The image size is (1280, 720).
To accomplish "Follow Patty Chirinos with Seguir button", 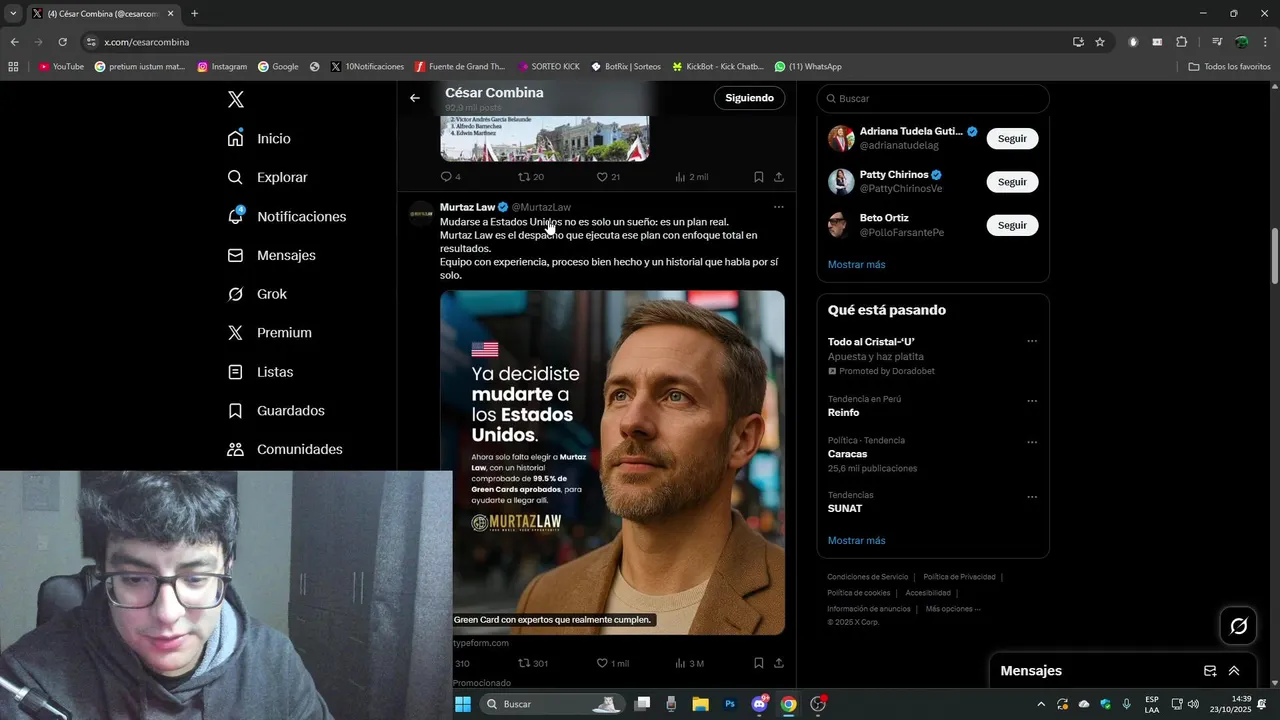I will click(1012, 182).
